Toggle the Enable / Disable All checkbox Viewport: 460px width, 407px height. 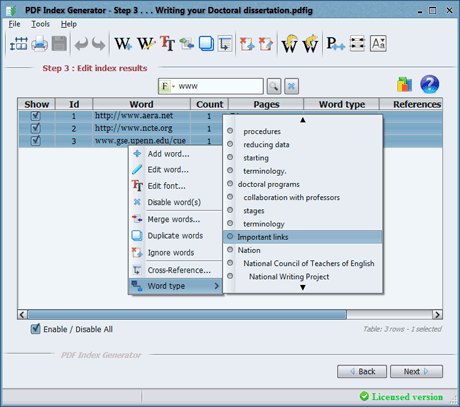tap(35, 329)
